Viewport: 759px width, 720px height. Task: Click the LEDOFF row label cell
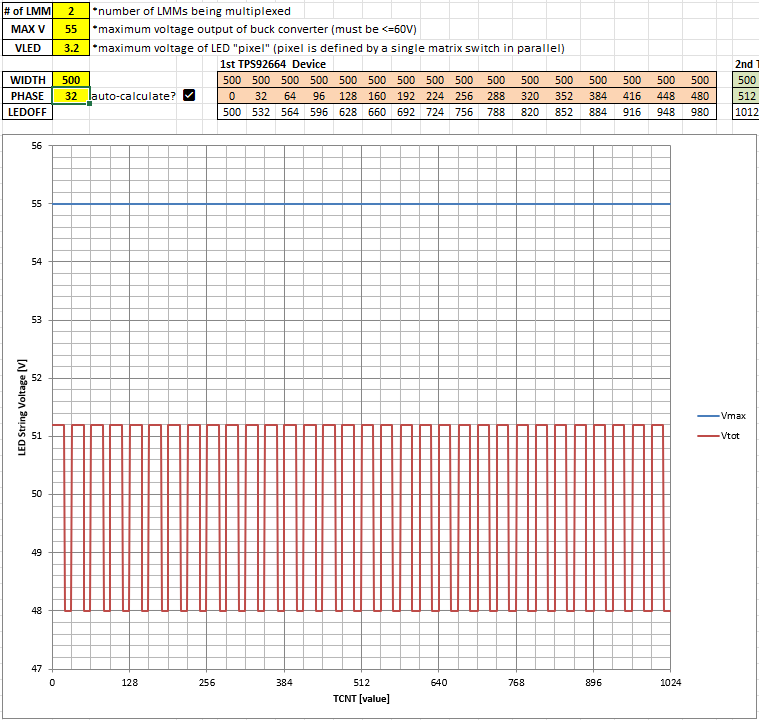[26, 112]
